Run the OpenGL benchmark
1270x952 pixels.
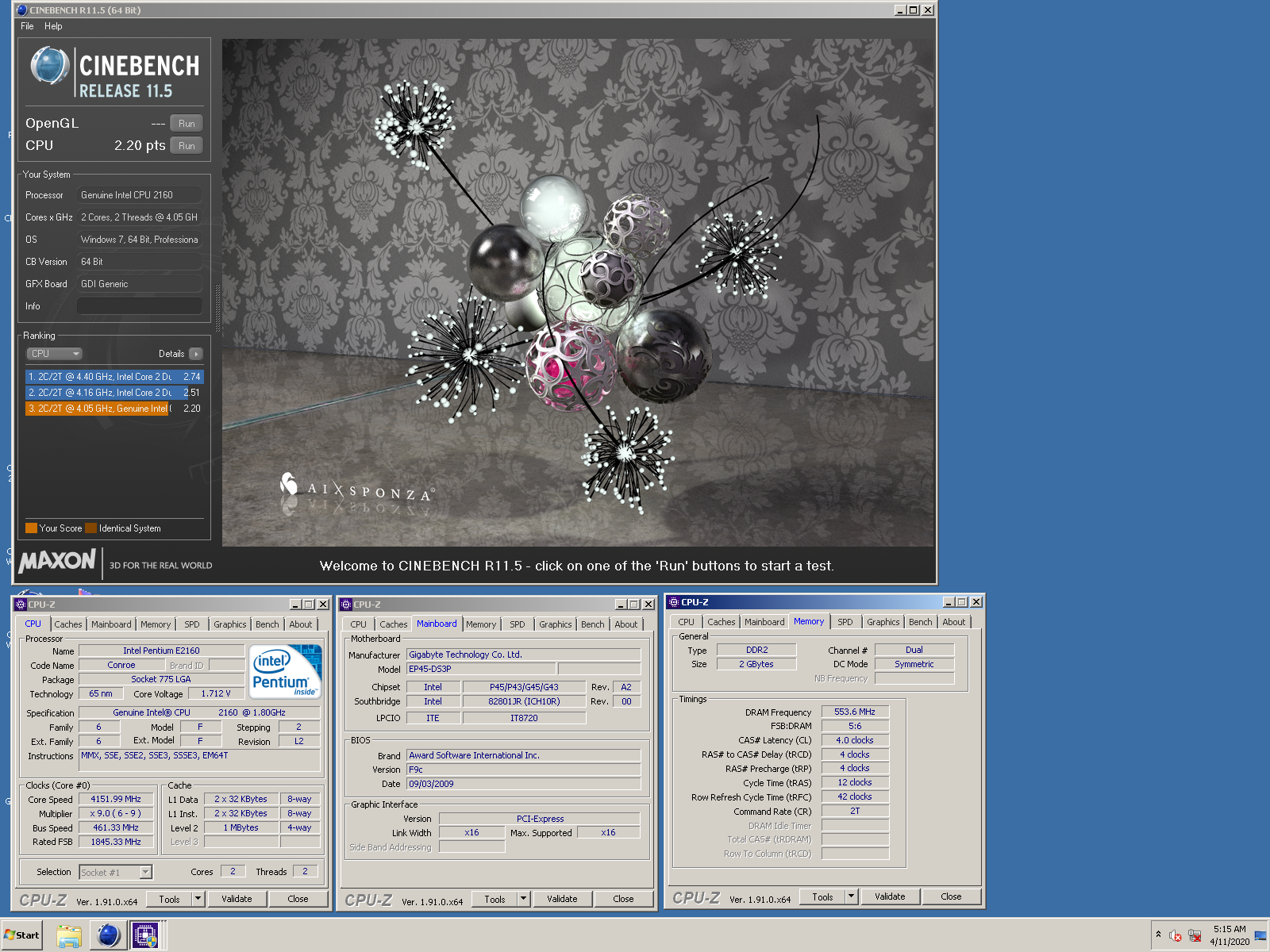coord(187,124)
